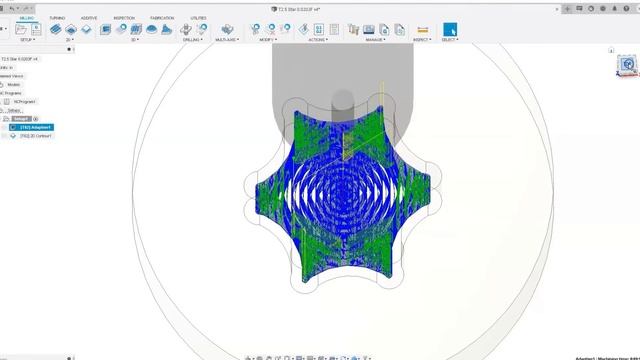Click the third Manage group library icon
This screenshot has width=640, height=360.
click(x=384, y=29)
